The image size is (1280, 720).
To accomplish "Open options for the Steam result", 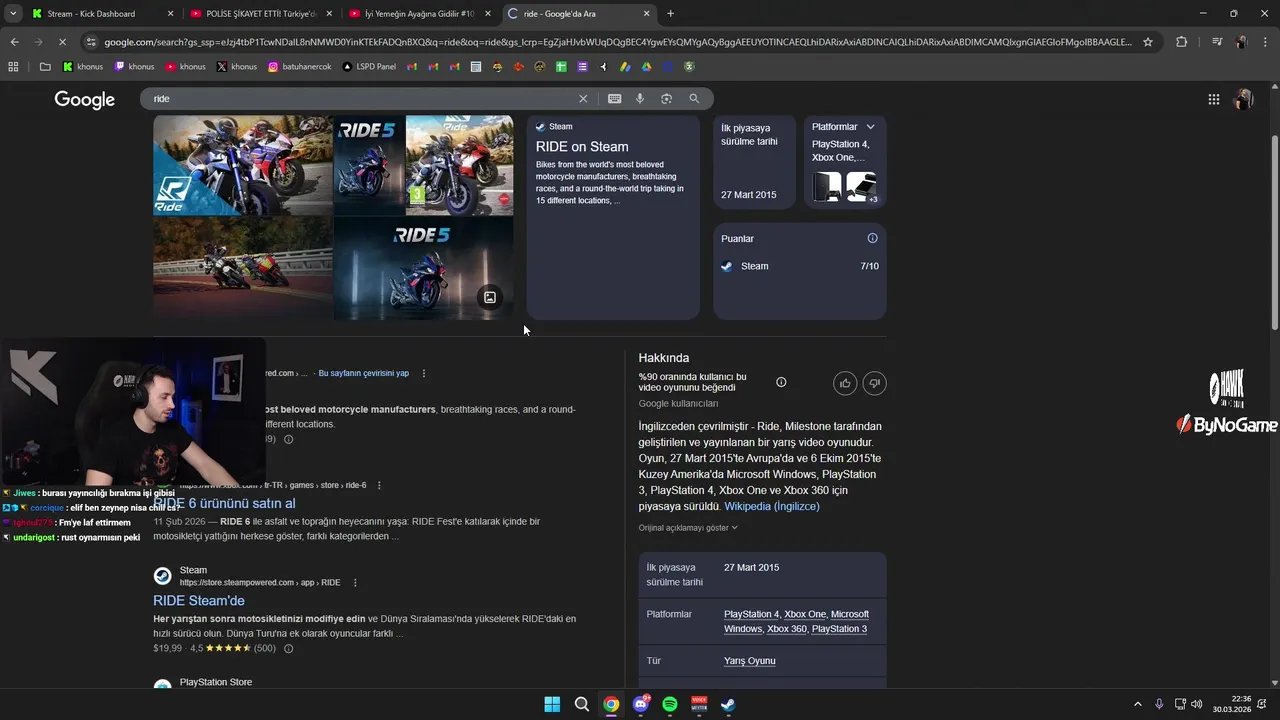I will pyautogui.click(x=355, y=583).
